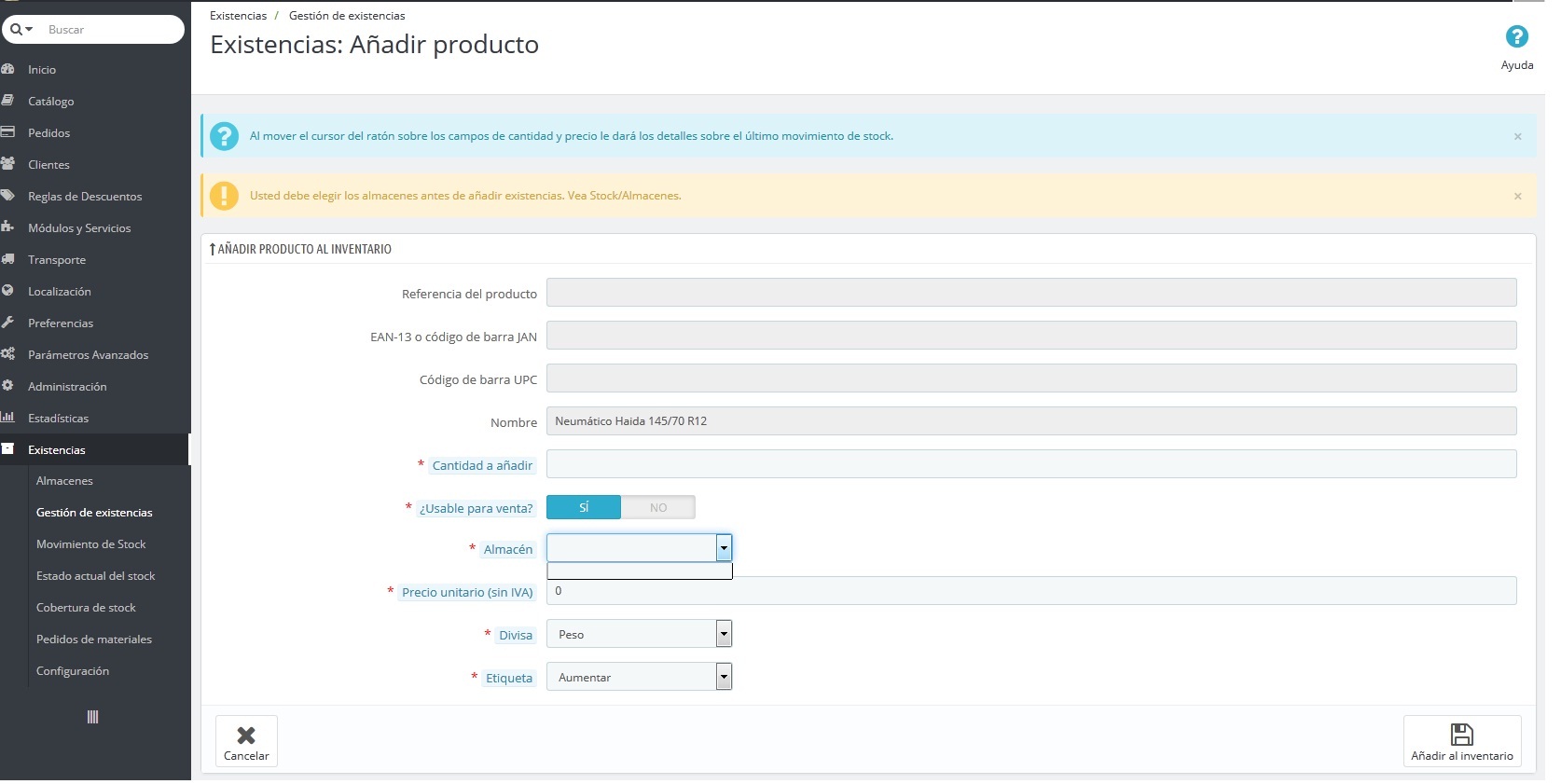Open the Inicio menu item

point(42,70)
